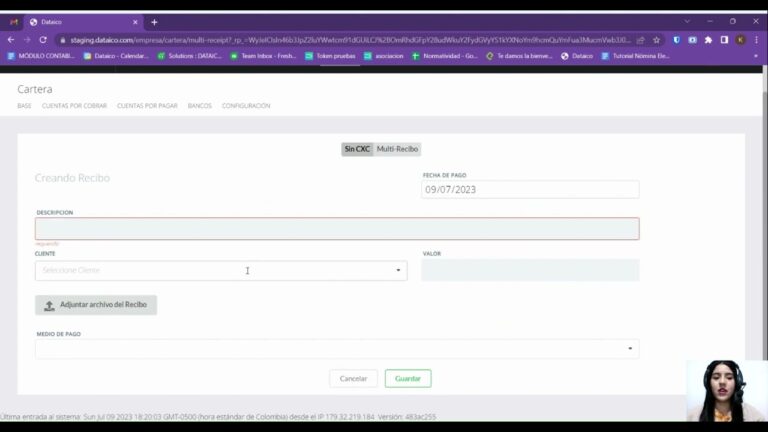The height and width of the screenshot is (432, 768).
Task: Open the tab search chevron in title bar
Action: 687,22
